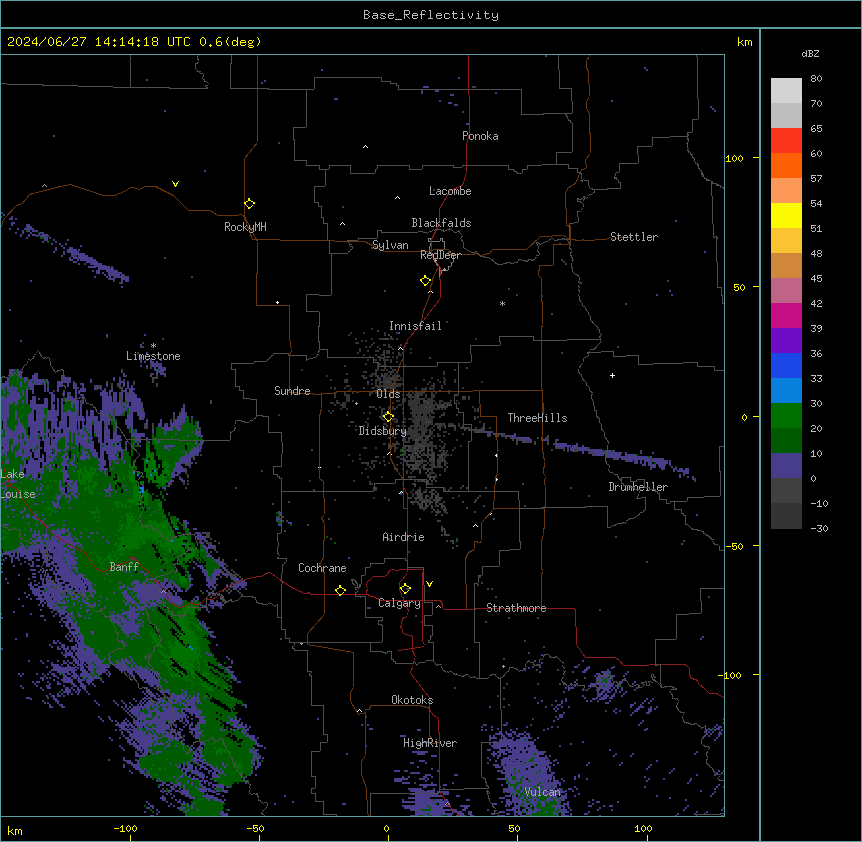This screenshot has height=842, width=862.
Task: Click the Cochrane town label
Action: (x=322, y=568)
